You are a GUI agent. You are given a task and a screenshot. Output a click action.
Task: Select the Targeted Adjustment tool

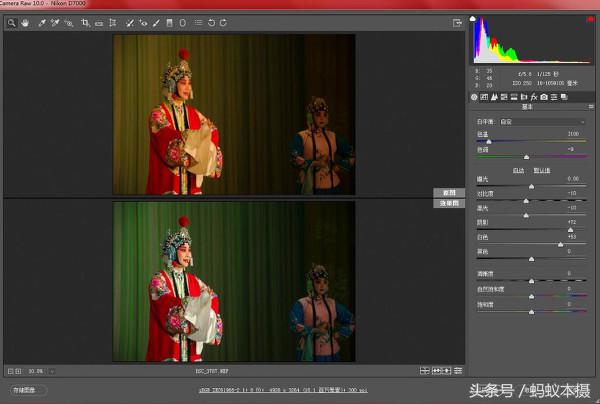[68, 23]
